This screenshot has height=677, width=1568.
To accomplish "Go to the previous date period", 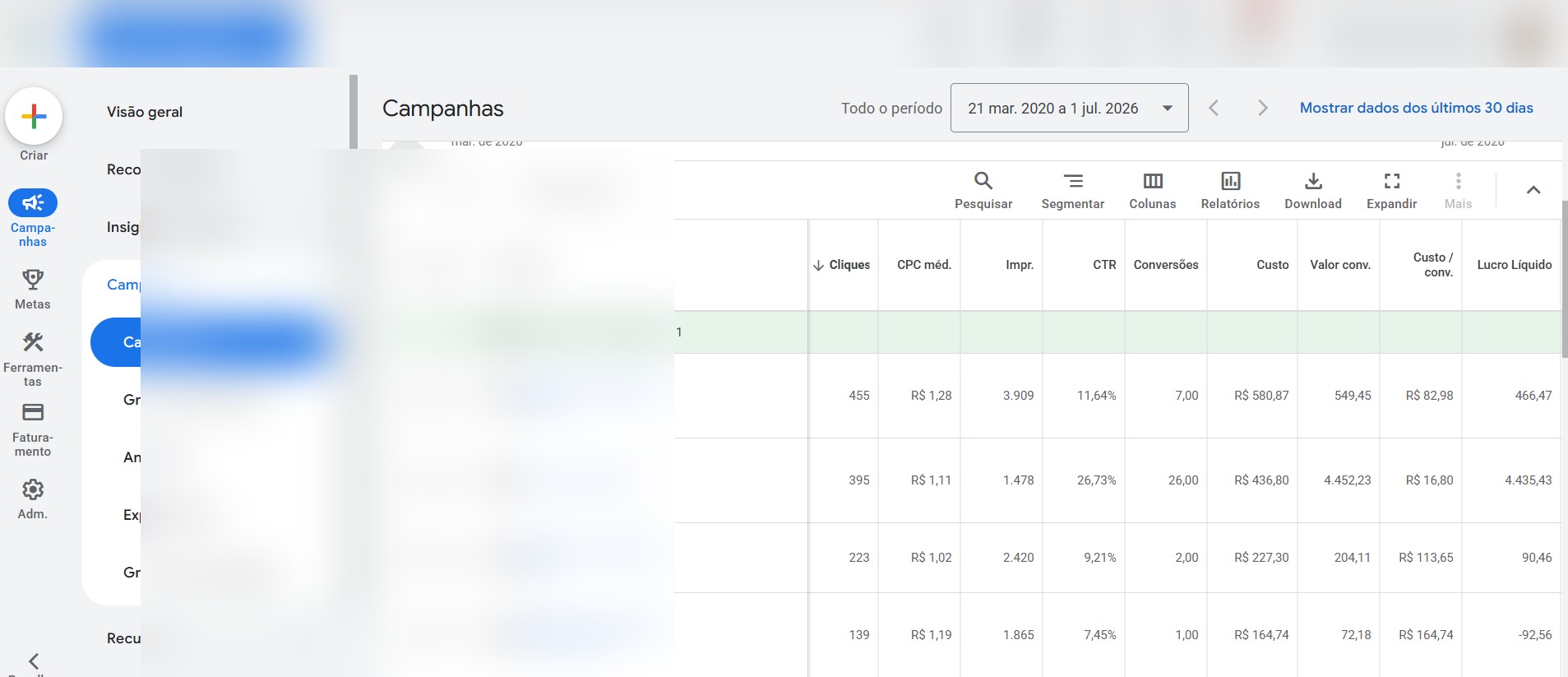I will click(x=1214, y=108).
